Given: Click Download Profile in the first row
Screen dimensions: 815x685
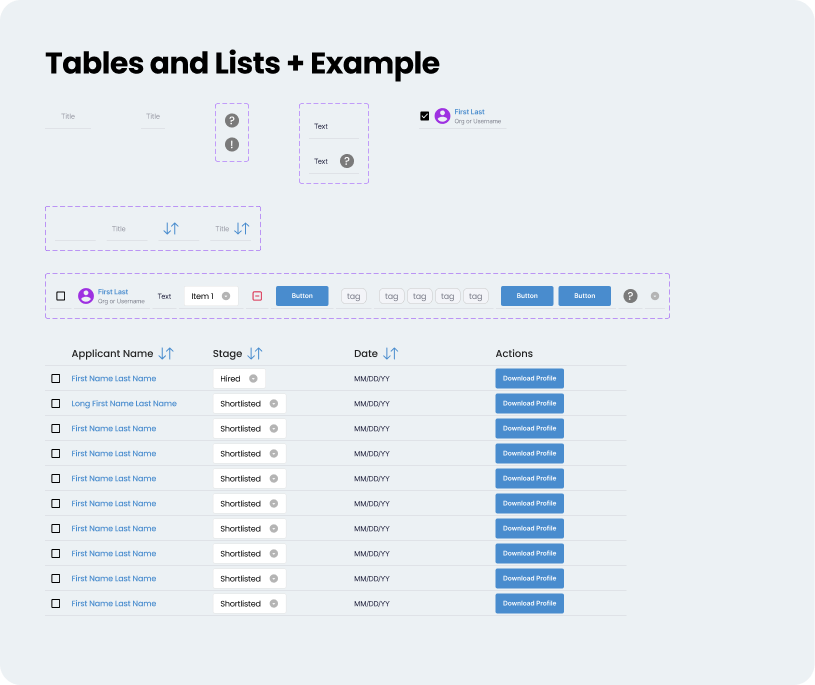Looking at the screenshot, I should click(x=529, y=378).
